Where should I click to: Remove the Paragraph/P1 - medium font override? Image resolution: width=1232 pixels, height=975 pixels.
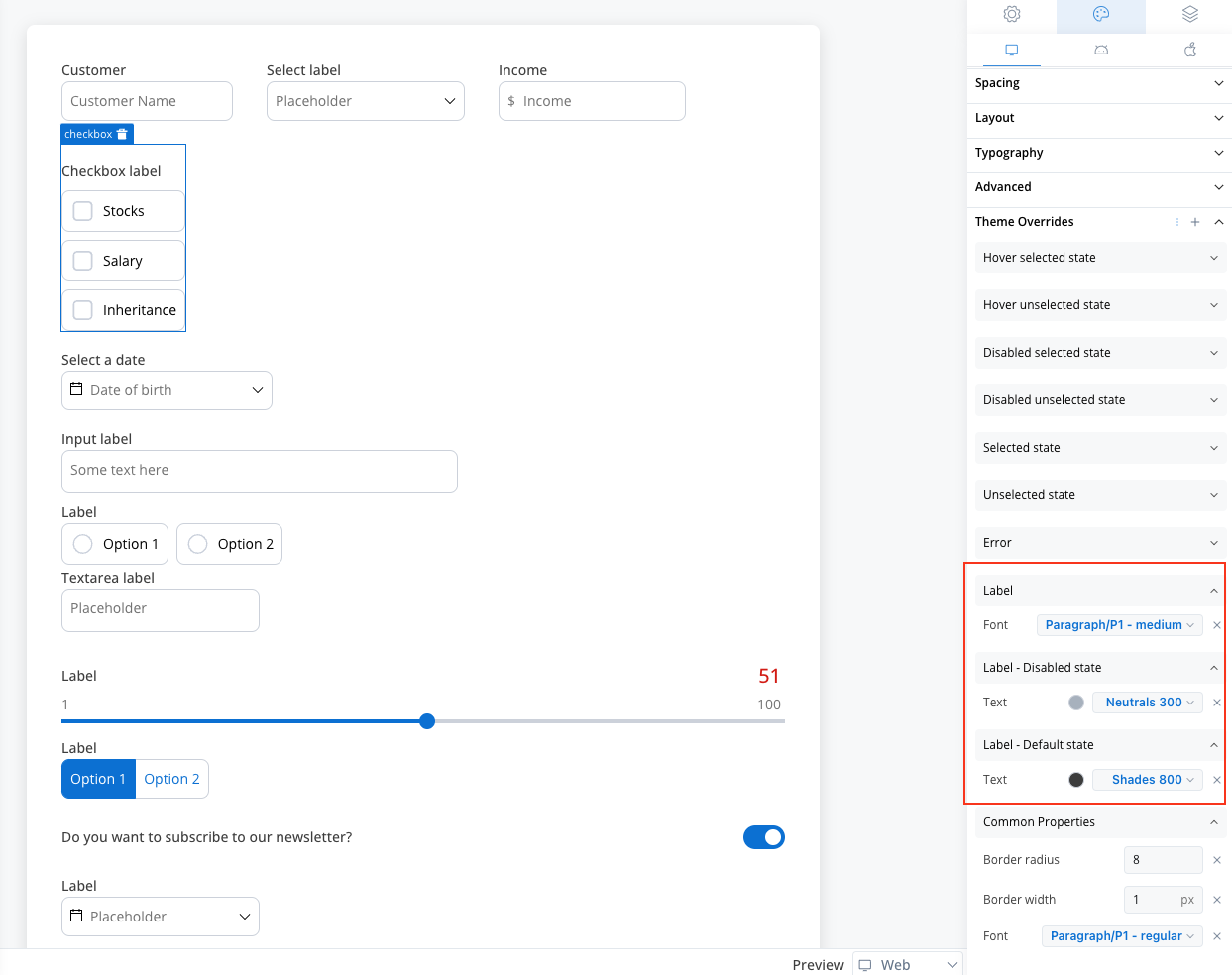(1217, 625)
